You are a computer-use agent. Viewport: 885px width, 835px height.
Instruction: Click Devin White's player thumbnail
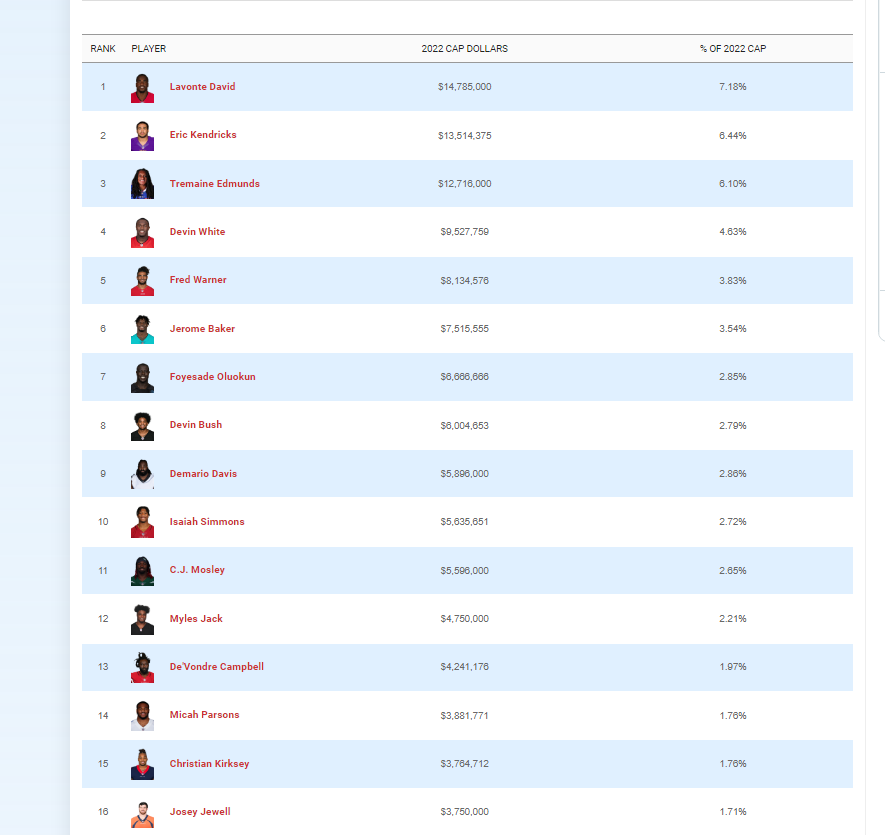[x=142, y=232]
